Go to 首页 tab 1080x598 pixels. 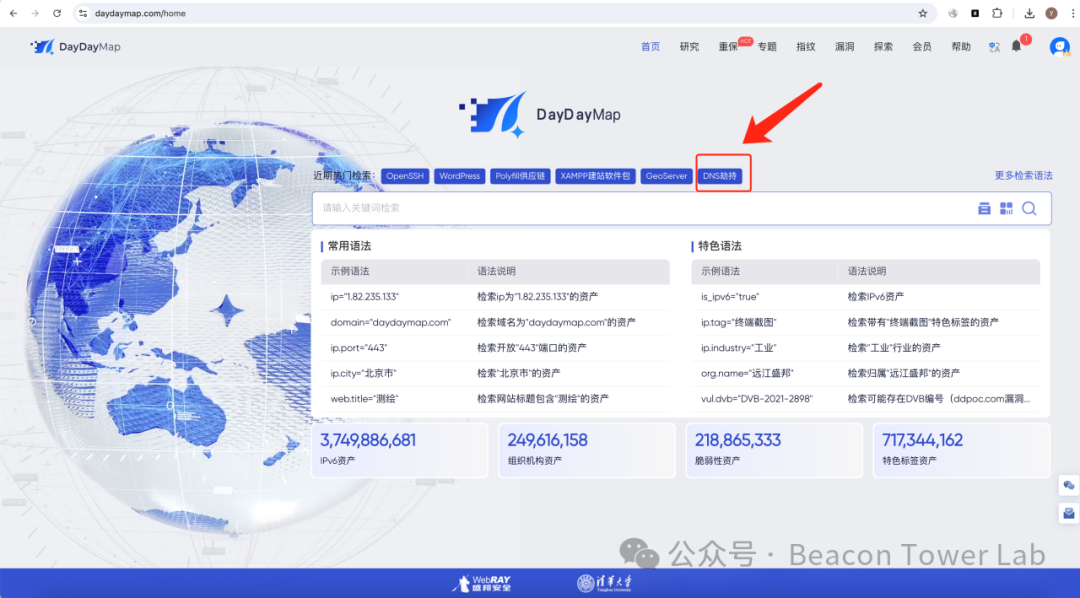point(650,46)
